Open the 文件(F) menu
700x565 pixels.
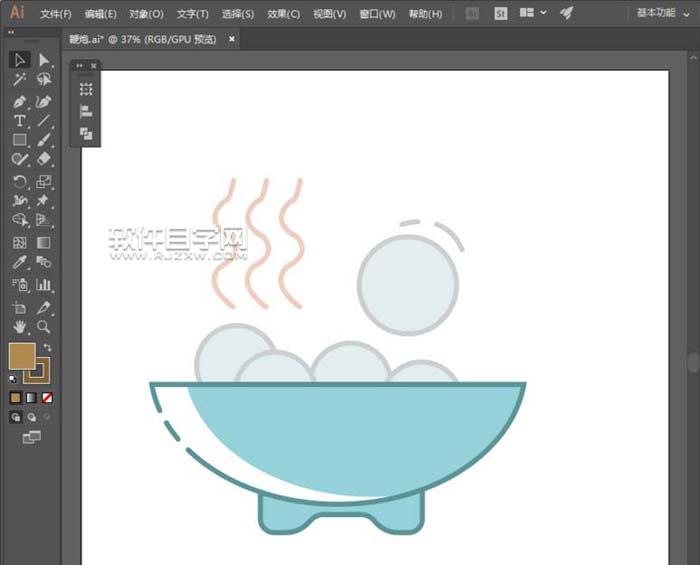(x=56, y=14)
